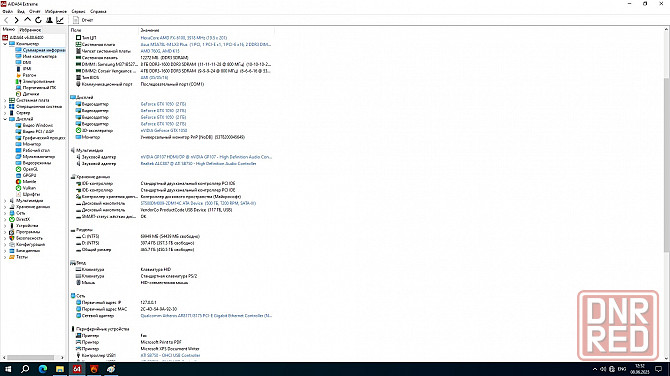Collapse the Компьютер tree node
Screen dimensions: 670x376
click(5, 44)
